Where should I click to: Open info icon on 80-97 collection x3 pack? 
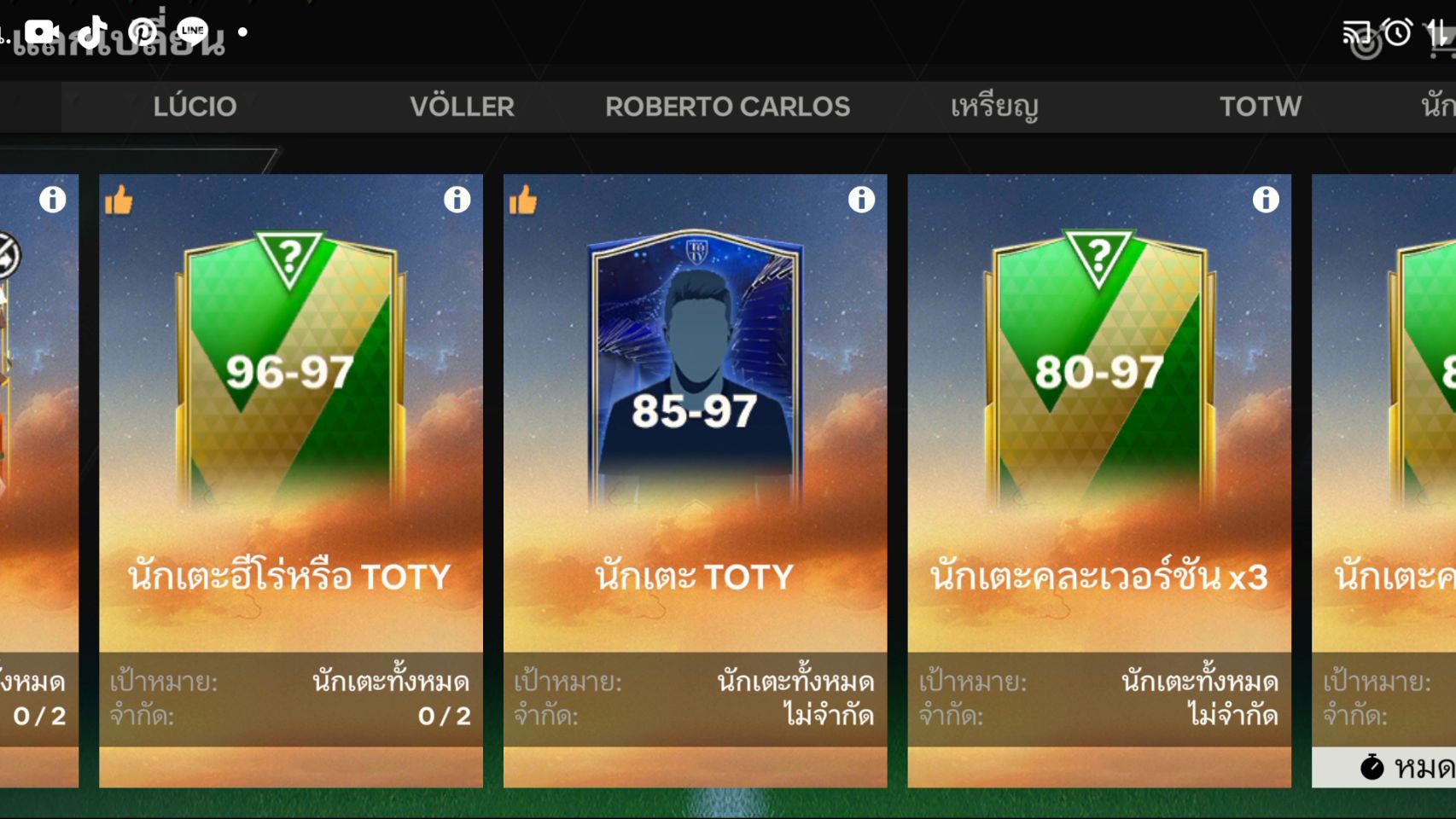(1266, 200)
